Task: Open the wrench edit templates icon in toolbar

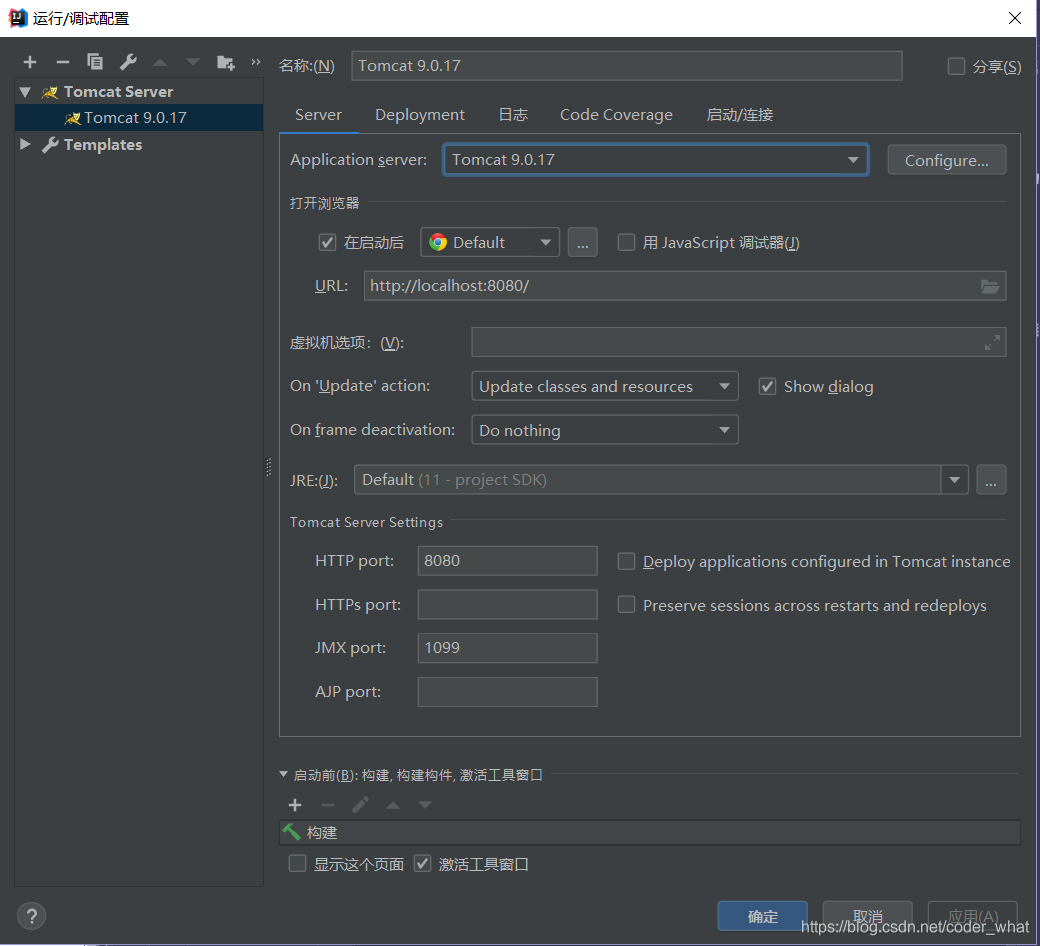Action: click(128, 62)
